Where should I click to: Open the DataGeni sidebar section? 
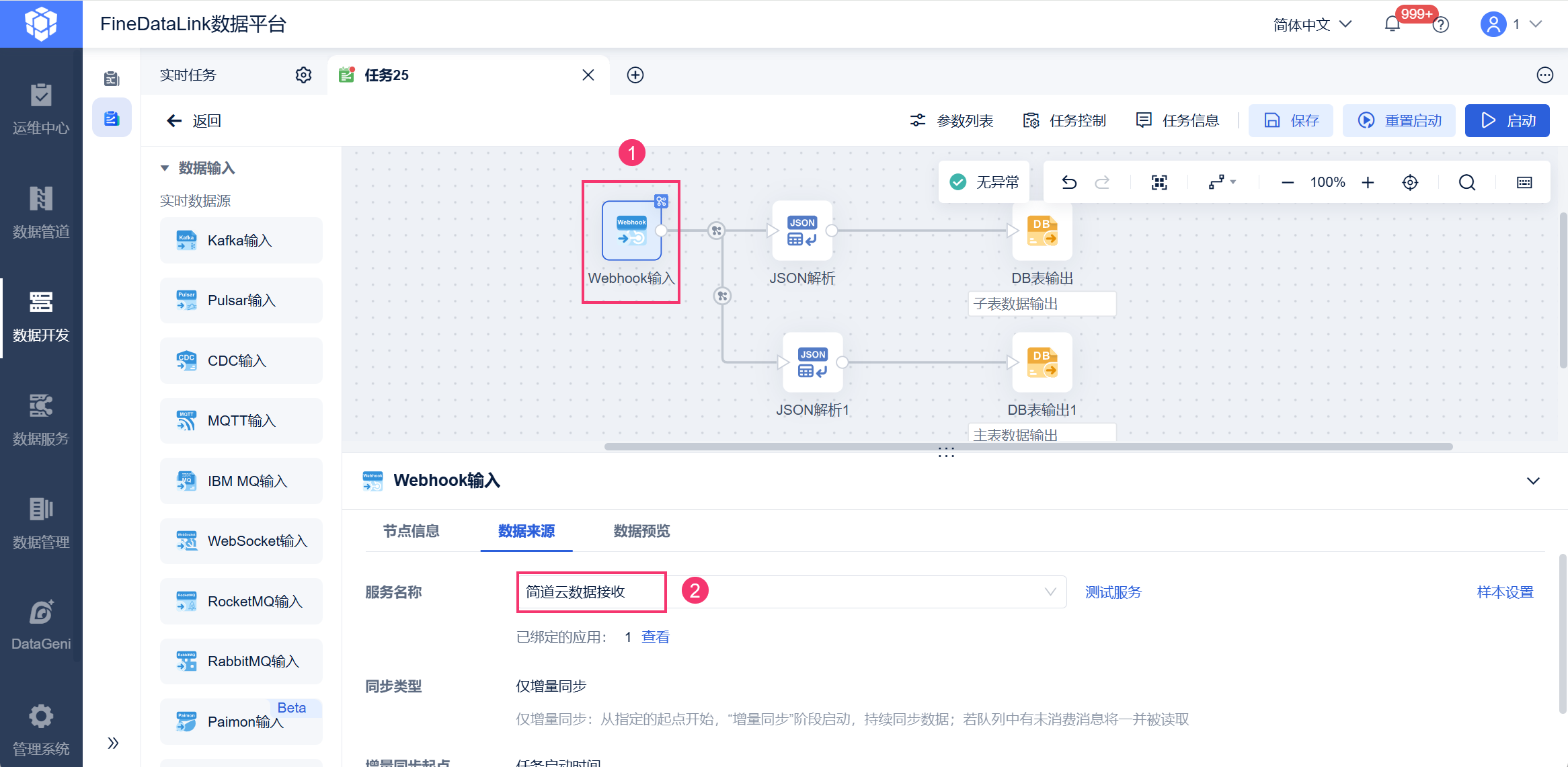coord(41,625)
